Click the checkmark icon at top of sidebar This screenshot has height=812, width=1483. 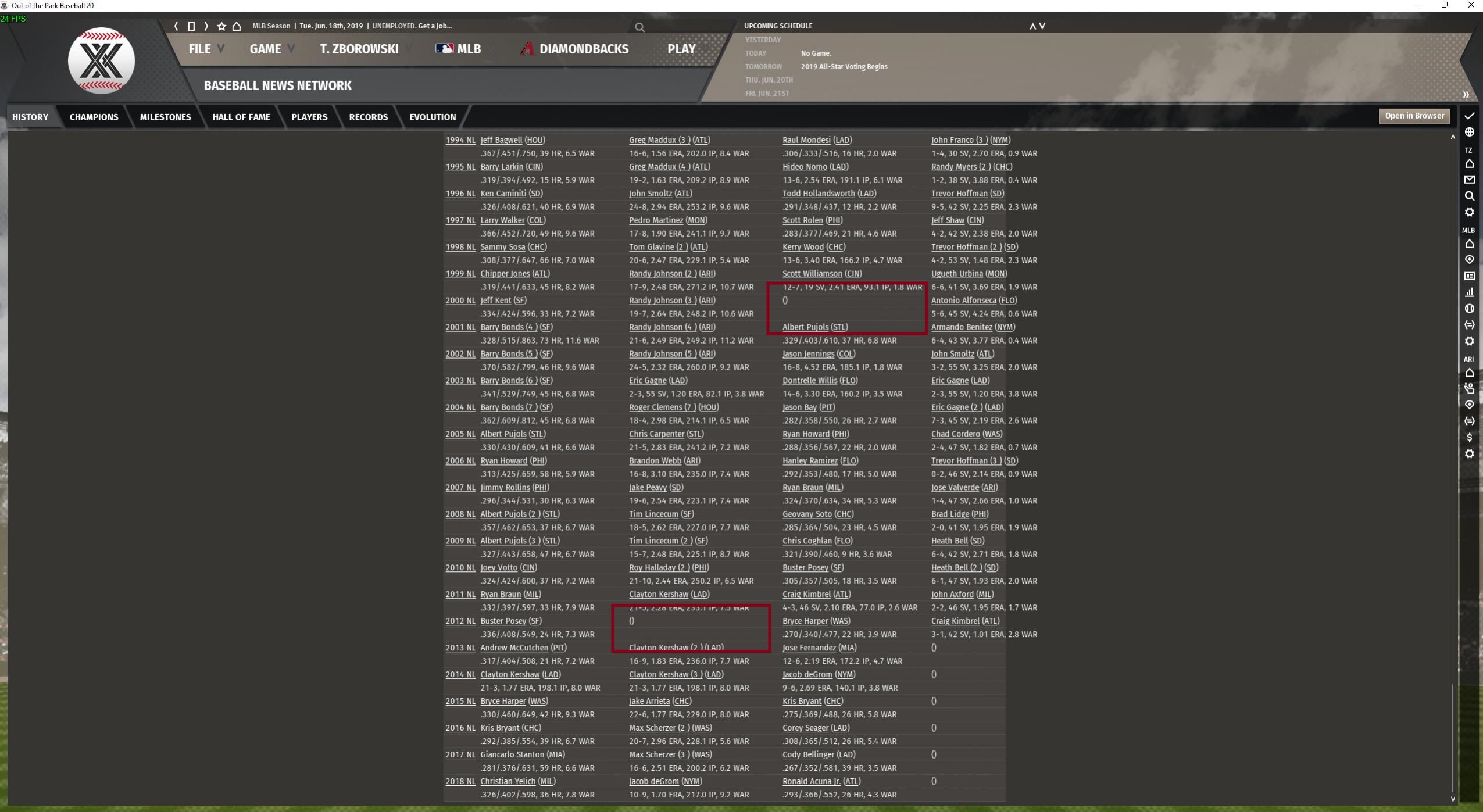click(1469, 116)
